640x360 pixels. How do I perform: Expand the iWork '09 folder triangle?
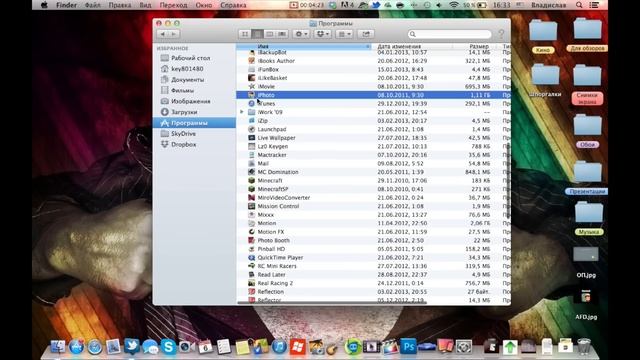click(242, 112)
